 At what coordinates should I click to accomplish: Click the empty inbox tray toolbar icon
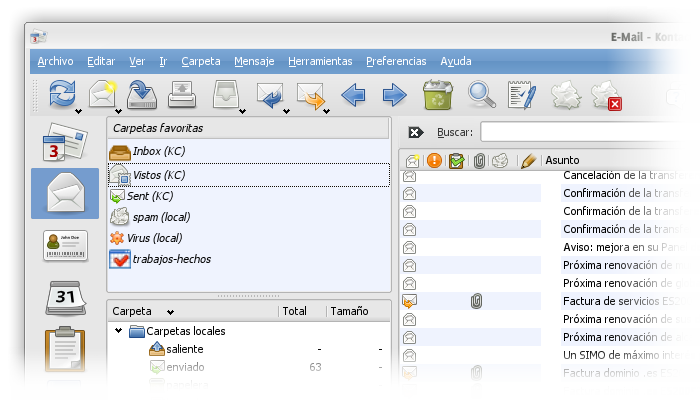(x=226, y=94)
